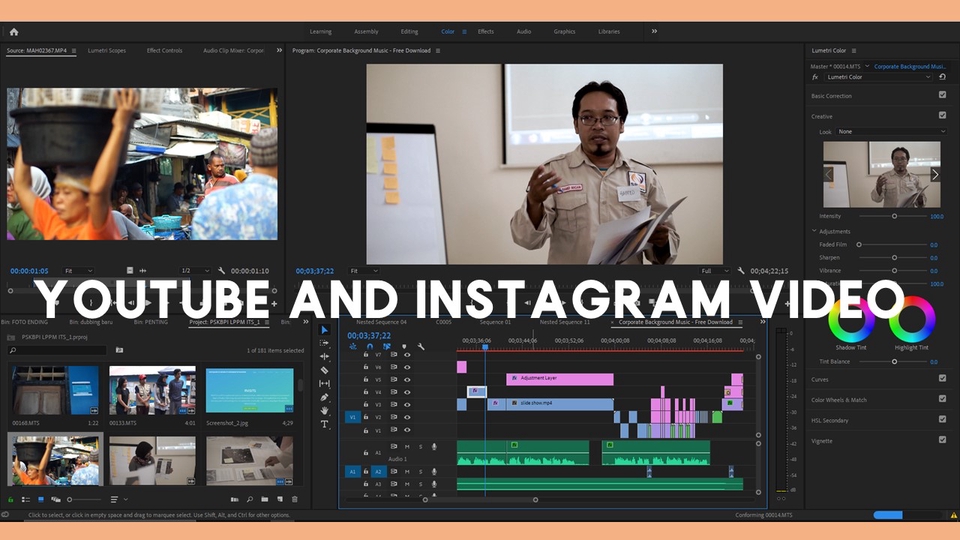Toggle Linked Selection icon in timeline
This screenshot has height=540, width=960.
click(x=387, y=347)
